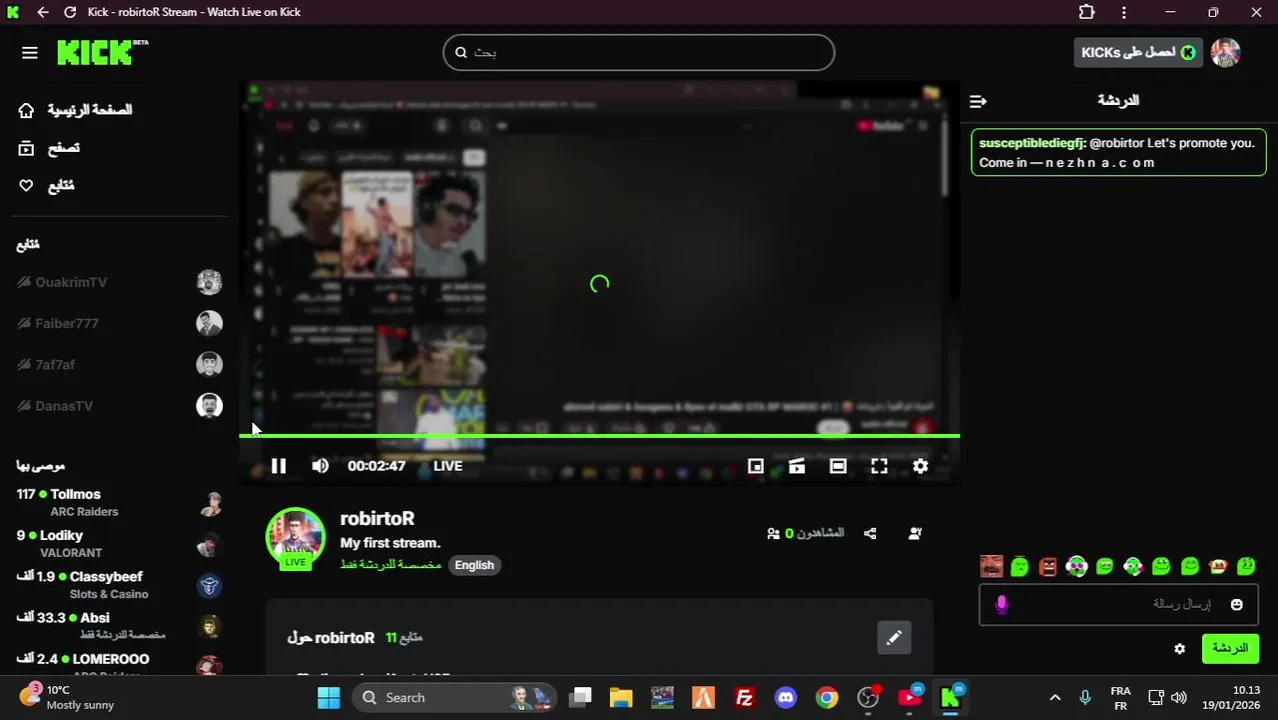Viewport: 1278px width, 720px height.
Task: Open File Explorer from taskbar
Action: [621, 698]
